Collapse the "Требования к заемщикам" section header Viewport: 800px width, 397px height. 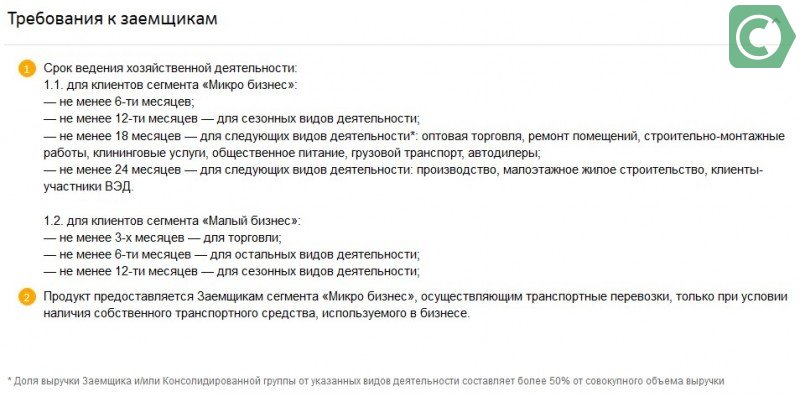(x=112, y=19)
